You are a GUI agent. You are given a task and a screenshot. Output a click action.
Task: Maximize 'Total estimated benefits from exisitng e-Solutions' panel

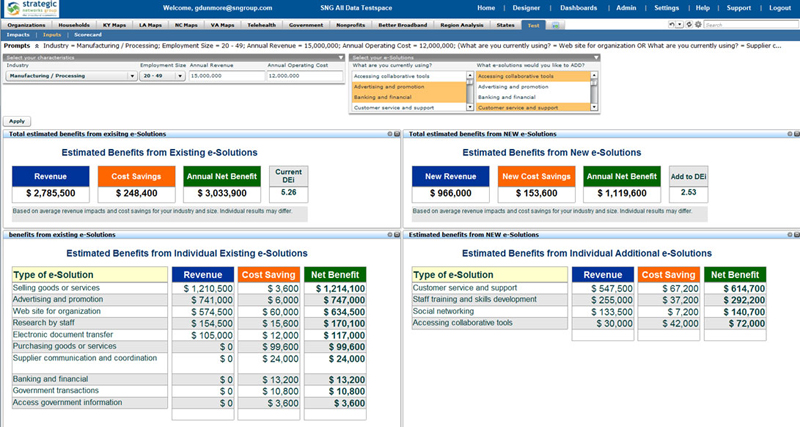click(x=397, y=134)
